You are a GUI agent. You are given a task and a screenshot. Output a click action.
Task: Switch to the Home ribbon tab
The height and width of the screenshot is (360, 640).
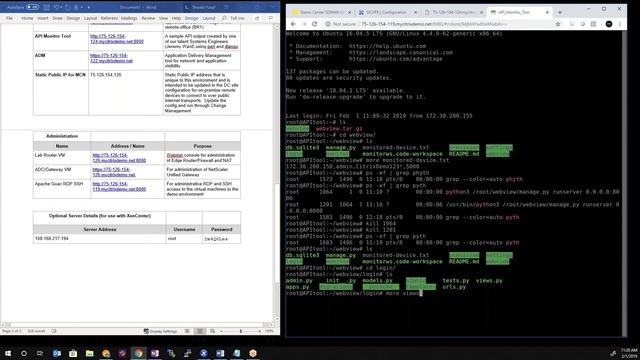pyautogui.click(x=27, y=18)
